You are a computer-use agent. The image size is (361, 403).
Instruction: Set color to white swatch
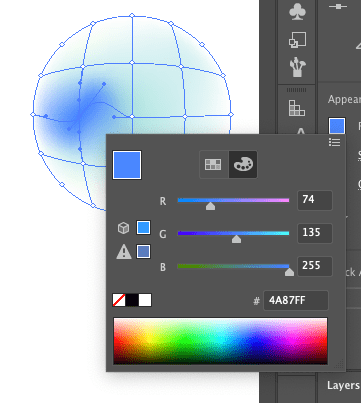(145, 300)
